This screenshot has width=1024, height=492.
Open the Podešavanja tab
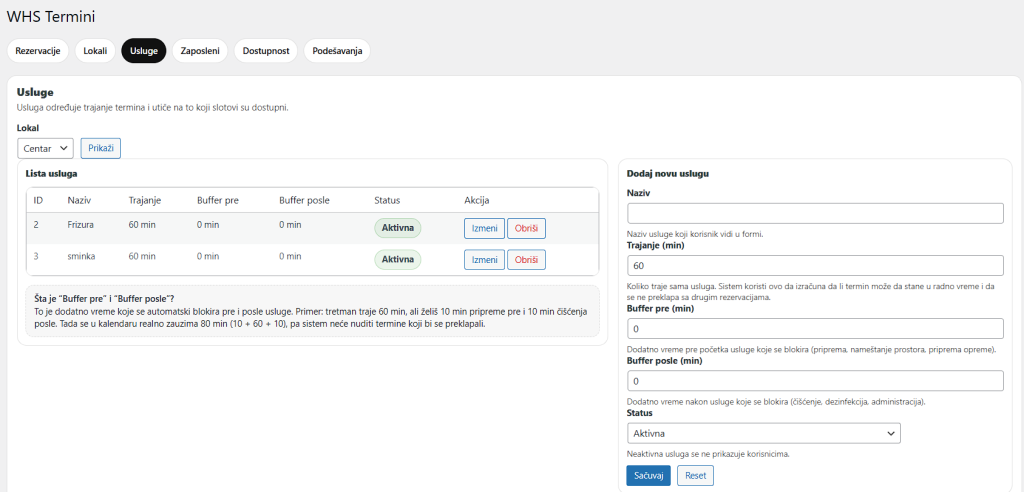coord(336,51)
